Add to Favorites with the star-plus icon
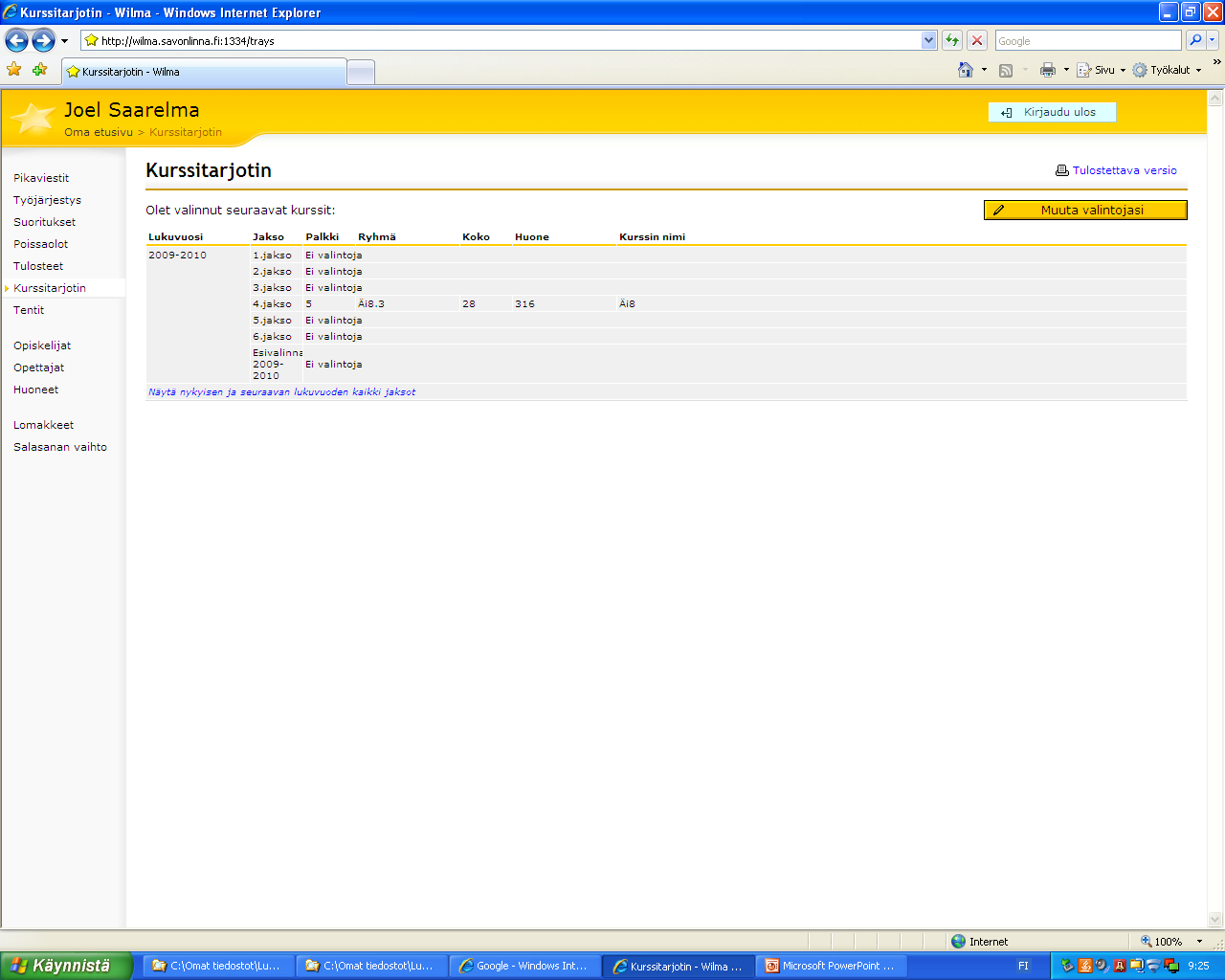Image resolution: width=1225 pixels, height=980 pixels. (39, 69)
